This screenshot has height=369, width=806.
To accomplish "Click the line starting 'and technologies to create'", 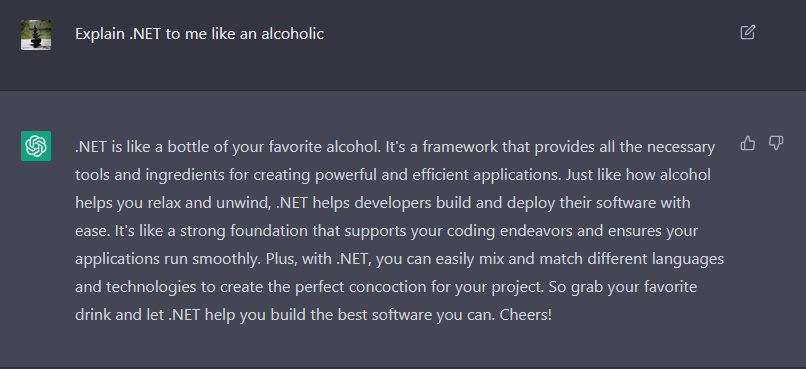I will pyautogui.click(x=386, y=286).
